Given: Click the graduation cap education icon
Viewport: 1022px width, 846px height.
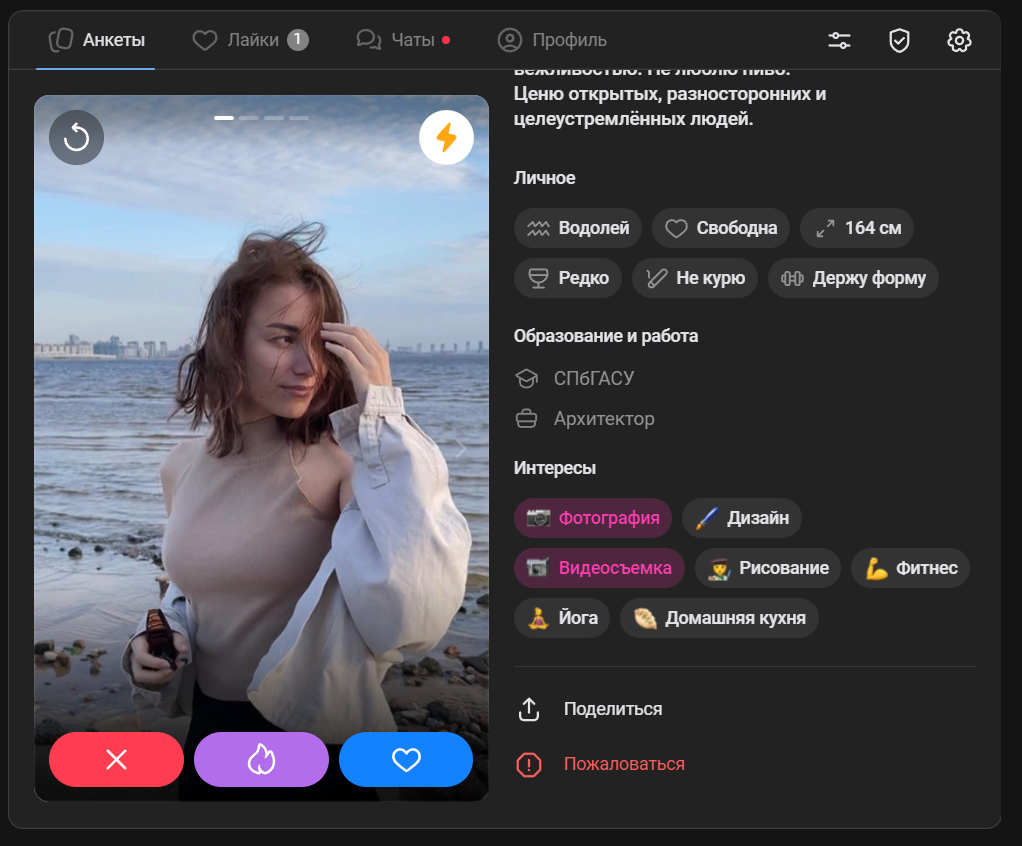Looking at the screenshot, I should [527, 379].
